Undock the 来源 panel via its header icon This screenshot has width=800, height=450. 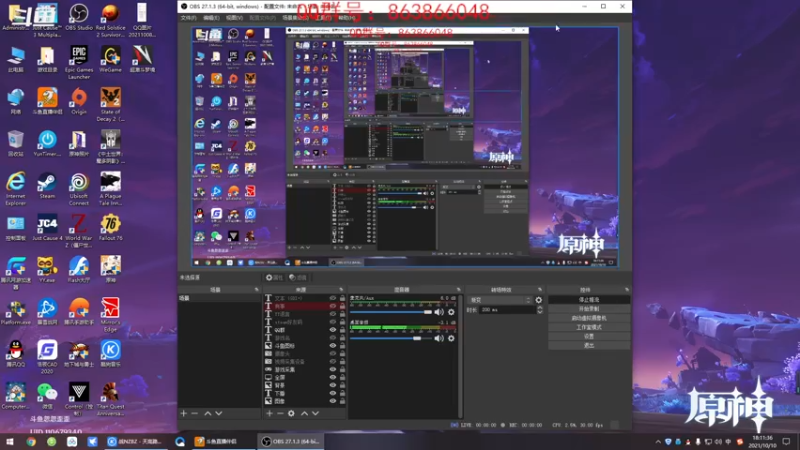(x=341, y=290)
